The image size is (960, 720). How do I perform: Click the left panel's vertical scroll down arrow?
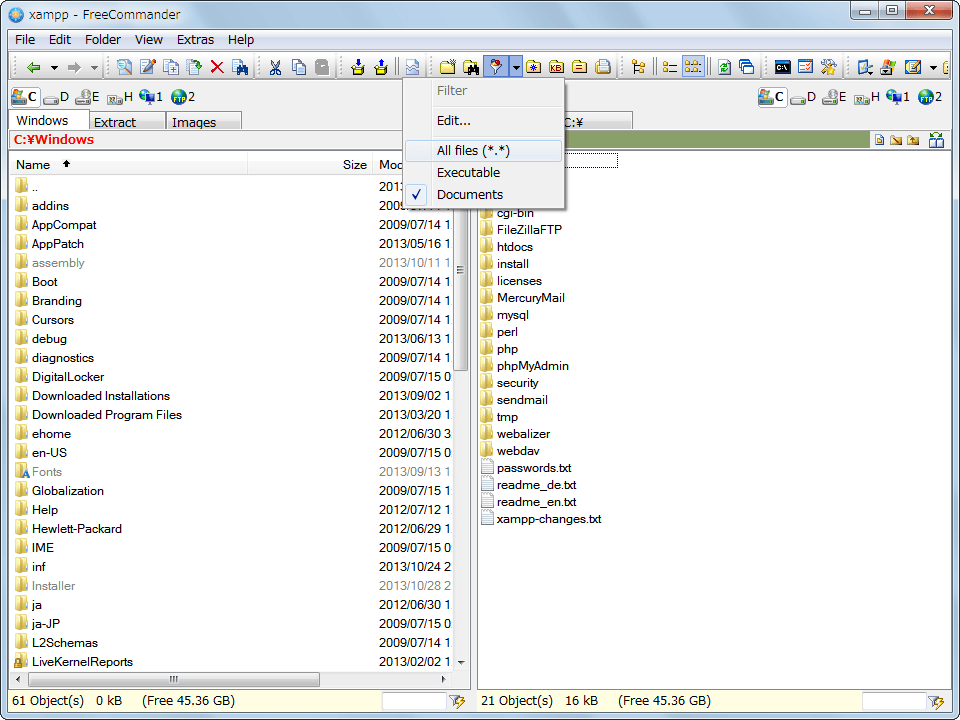click(462, 662)
